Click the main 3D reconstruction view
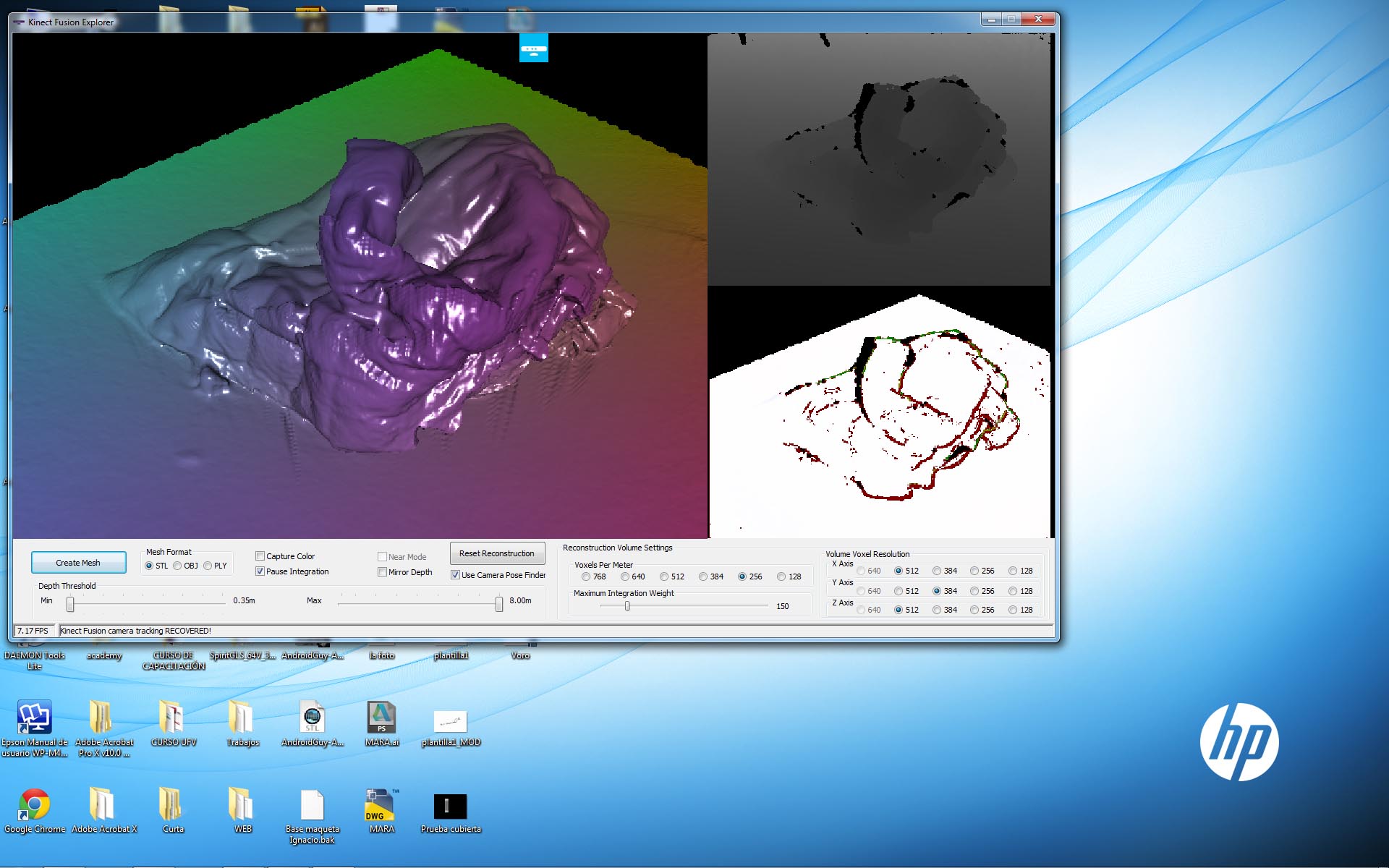 (360, 286)
